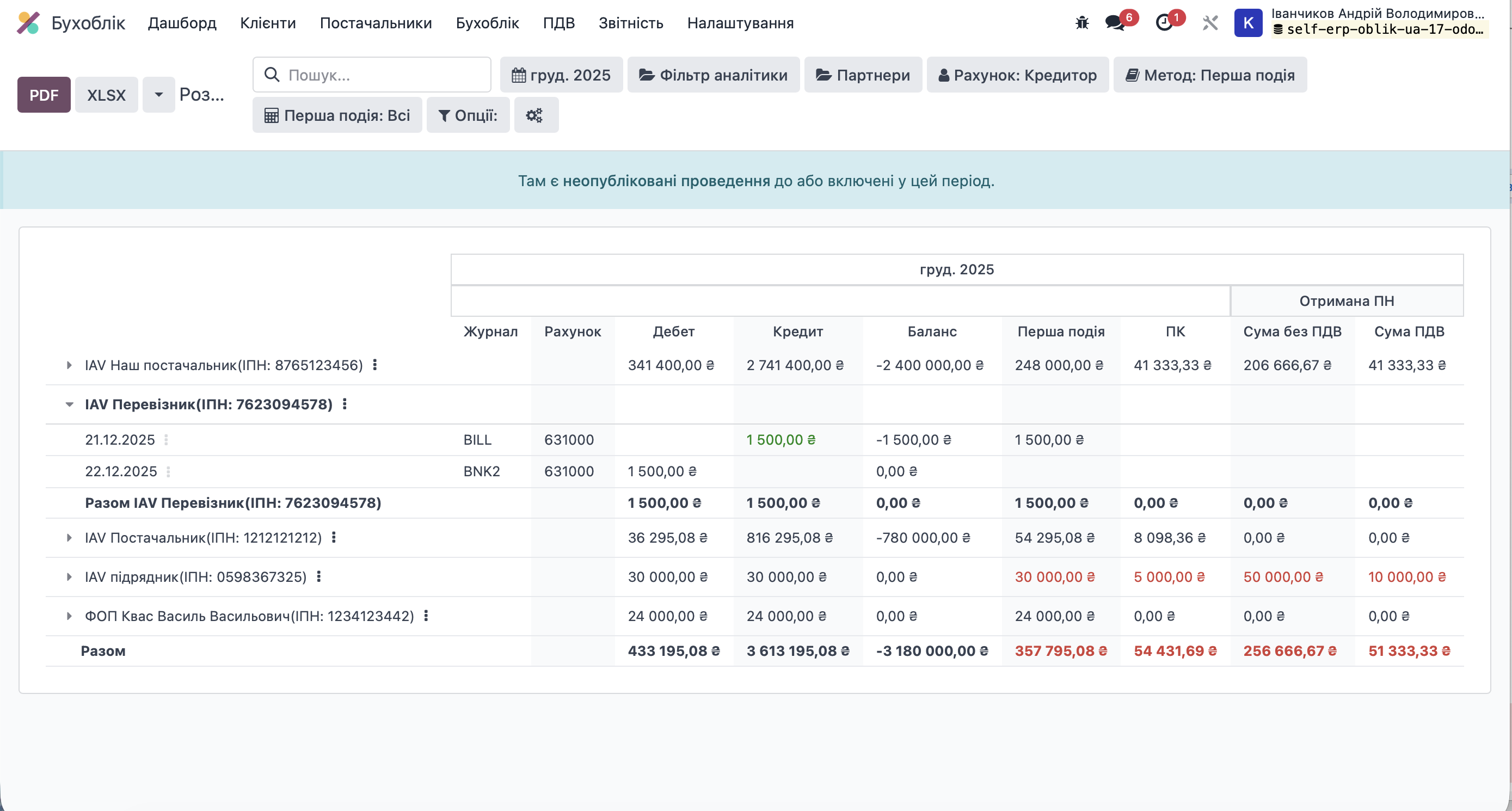Open the gears settings icon in the filter bar
1512x811 pixels.
tap(534, 115)
